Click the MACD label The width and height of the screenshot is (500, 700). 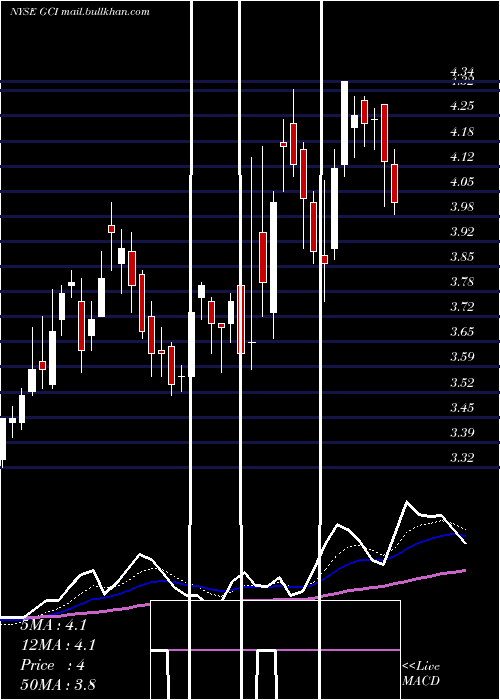tap(421, 681)
